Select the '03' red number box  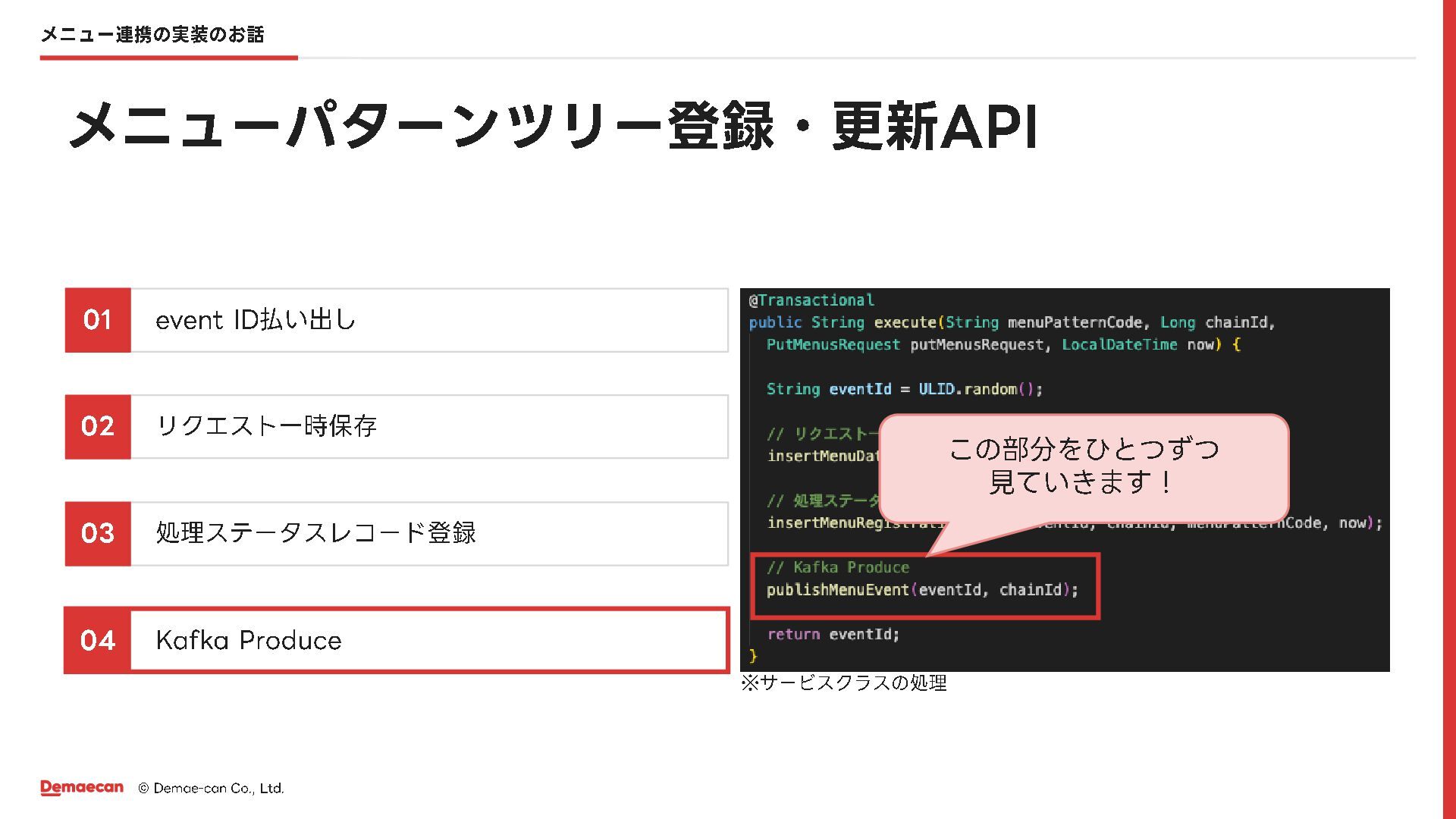tap(98, 533)
